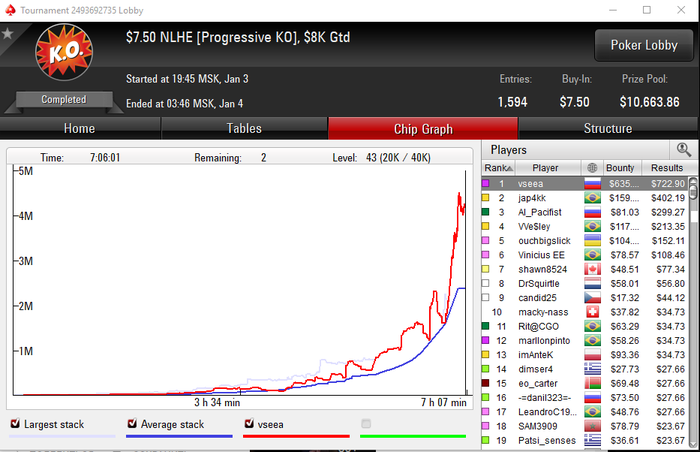Click eo_carter's Belarus flag icon

(592, 384)
